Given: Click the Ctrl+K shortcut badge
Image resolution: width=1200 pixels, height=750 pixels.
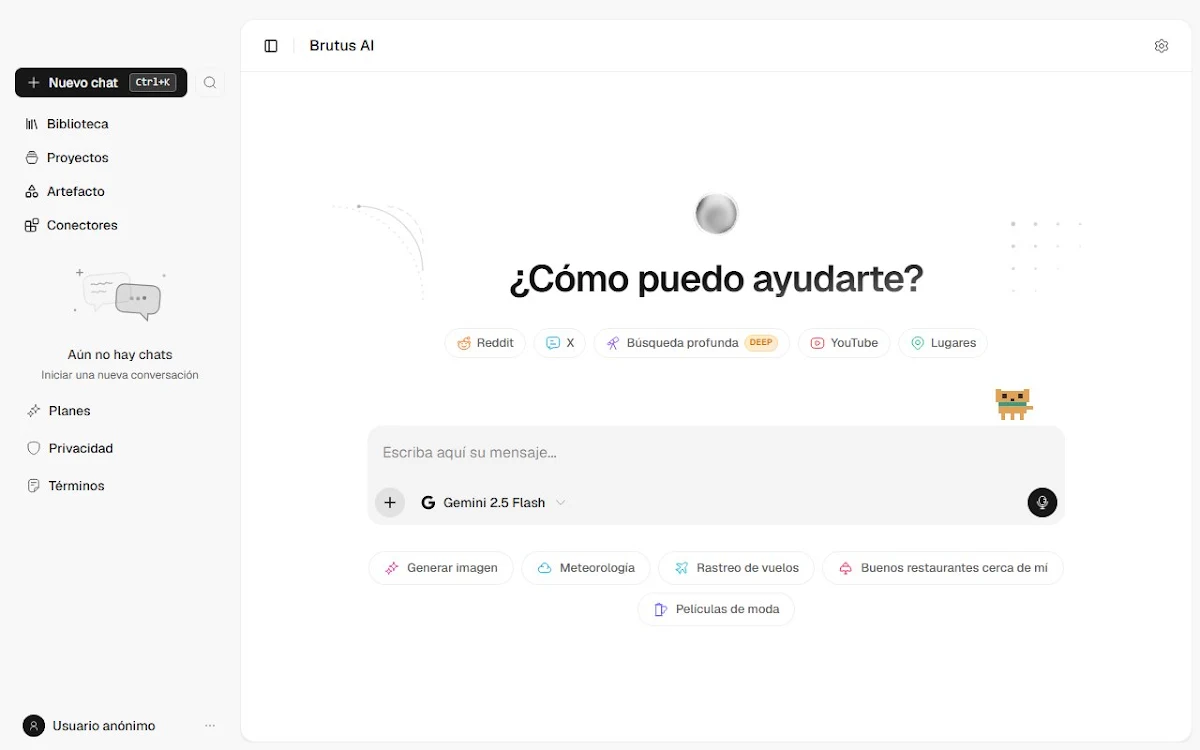Looking at the screenshot, I should (x=153, y=83).
